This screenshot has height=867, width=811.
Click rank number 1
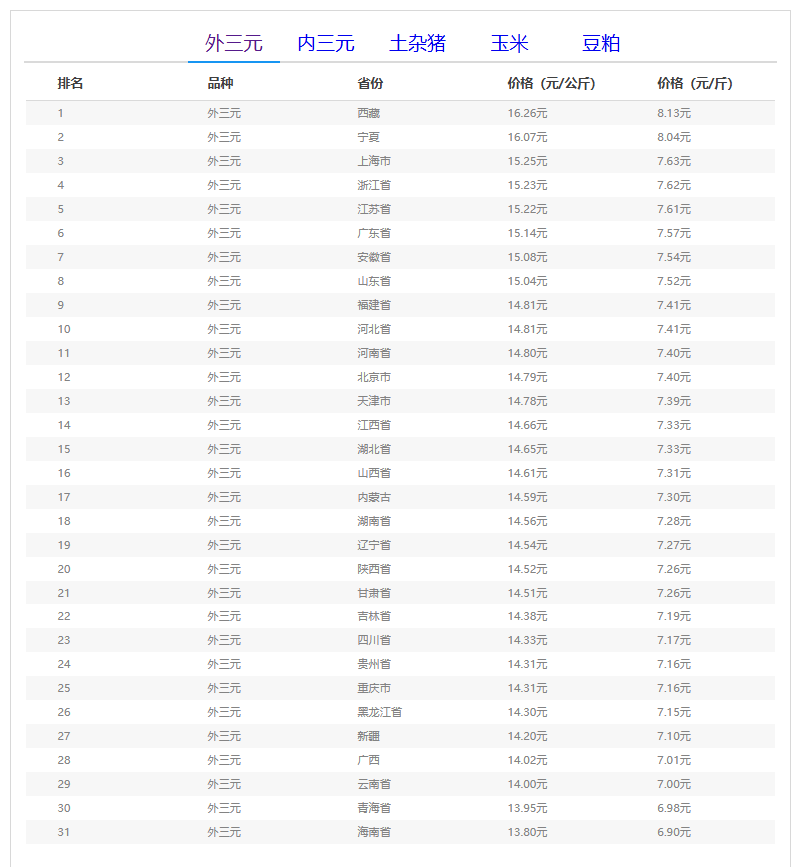pyautogui.click(x=60, y=113)
